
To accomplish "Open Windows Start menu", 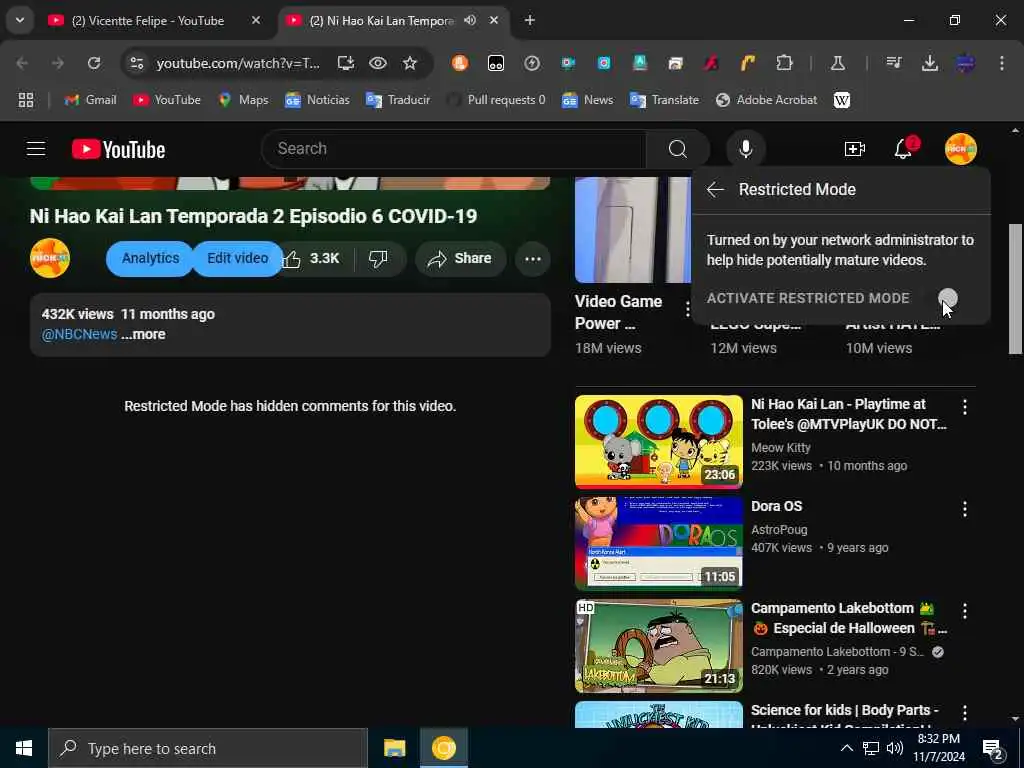I will pyautogui.click(x=24, y=748).
